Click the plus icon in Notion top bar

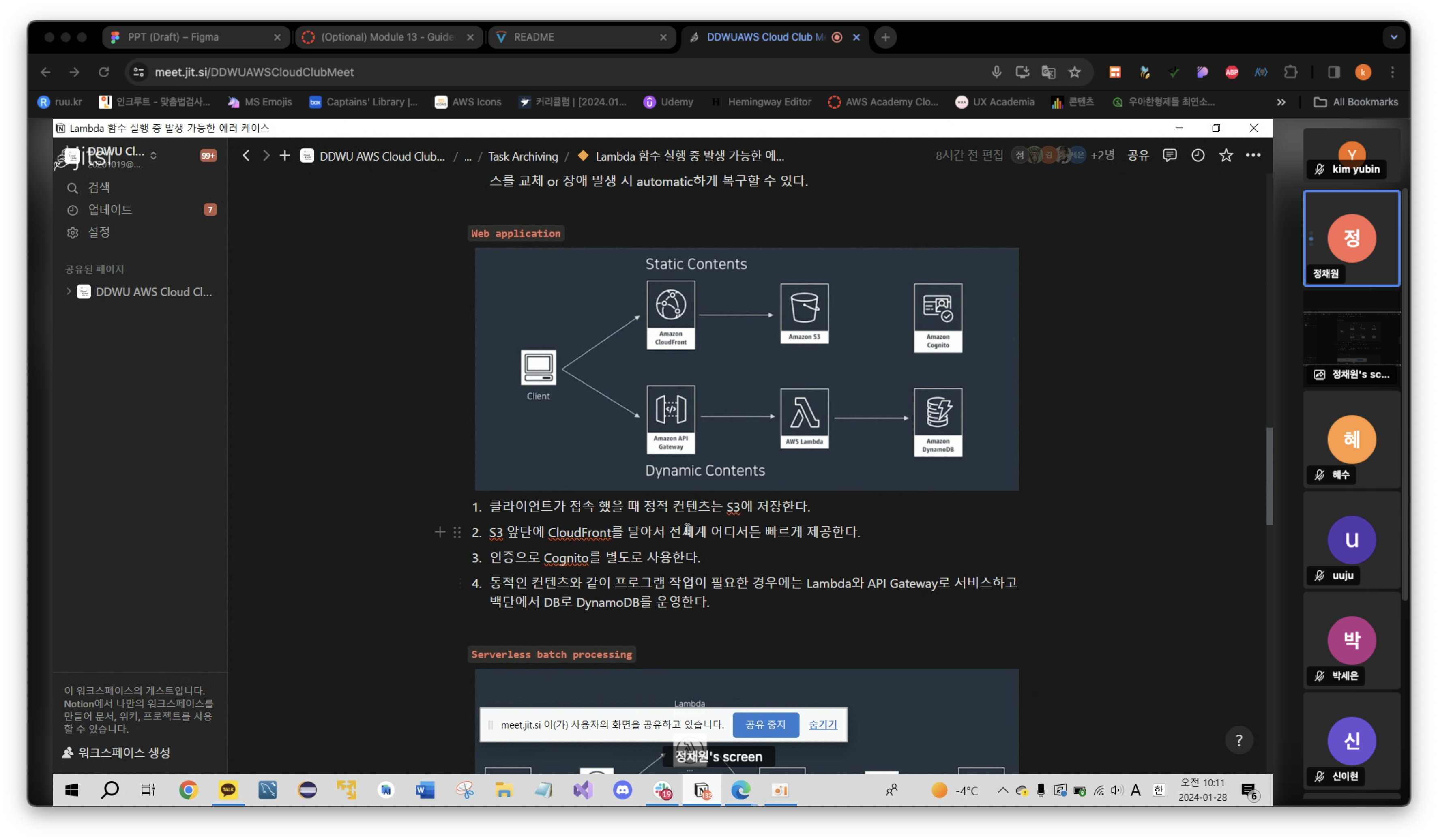coord(285,156)
